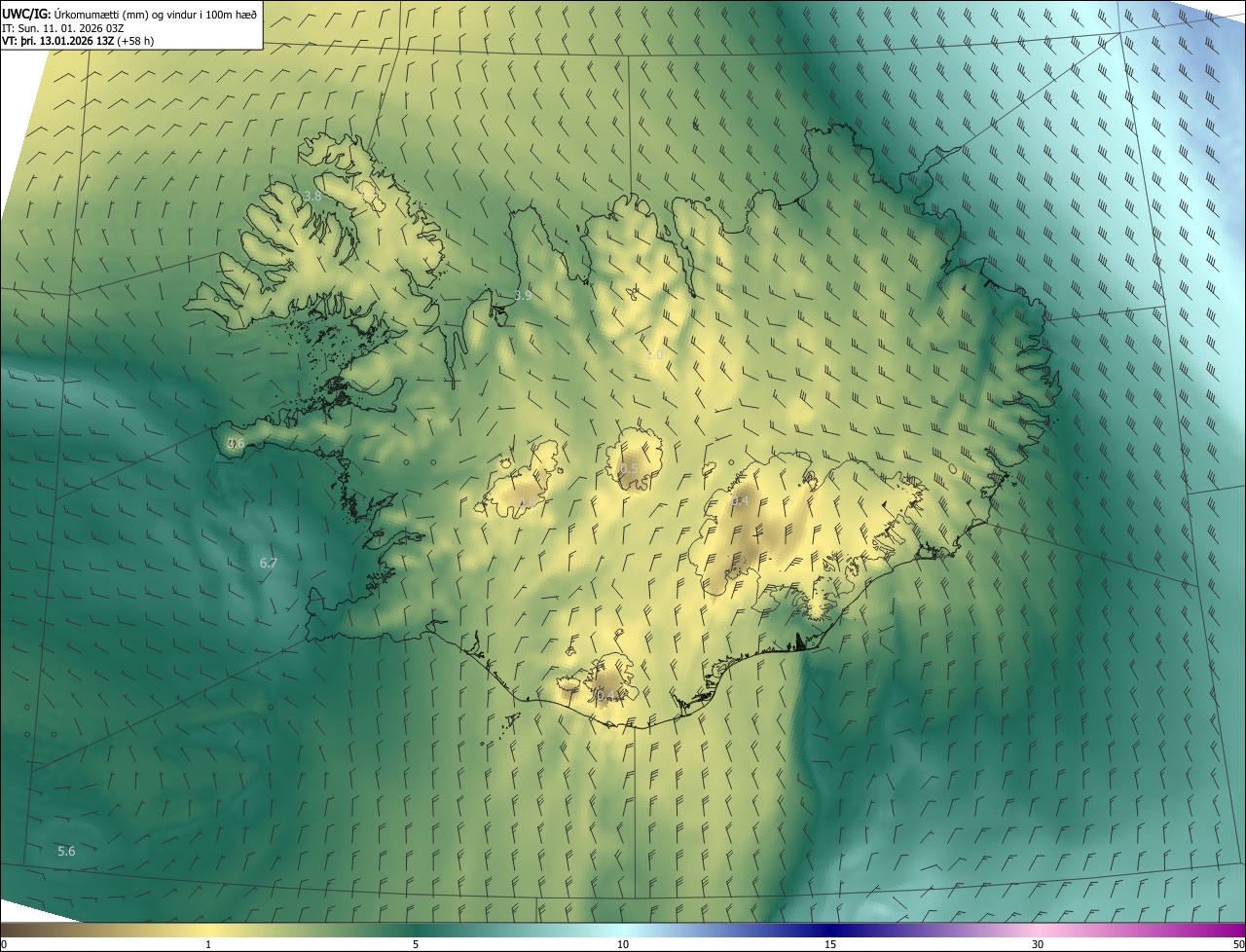1246x952 pixels.
Task: Click the 0.5 value label on the central glacier
Action: click(630, 469)
